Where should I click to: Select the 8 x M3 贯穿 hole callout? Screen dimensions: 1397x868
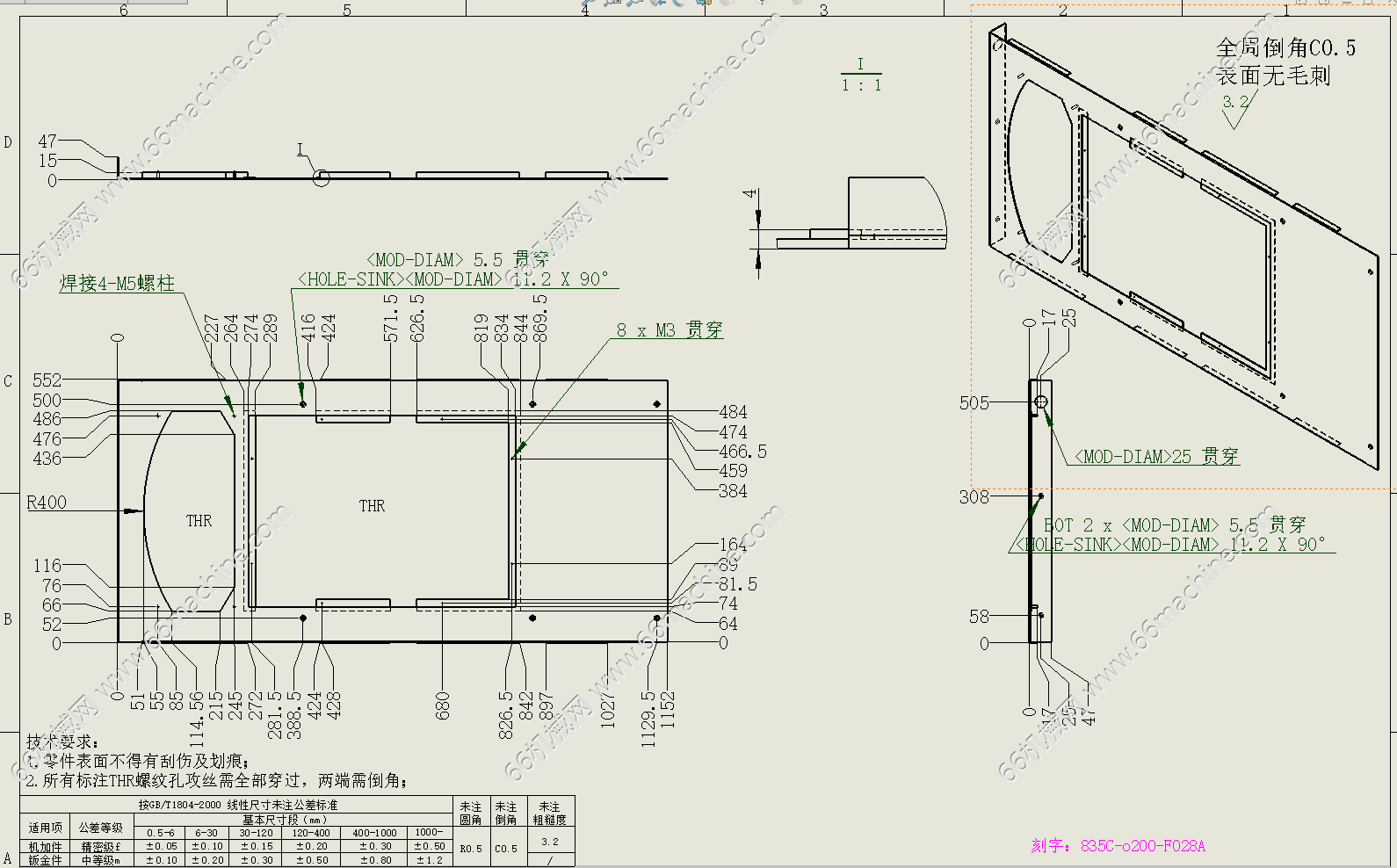[x=670, y=330]
